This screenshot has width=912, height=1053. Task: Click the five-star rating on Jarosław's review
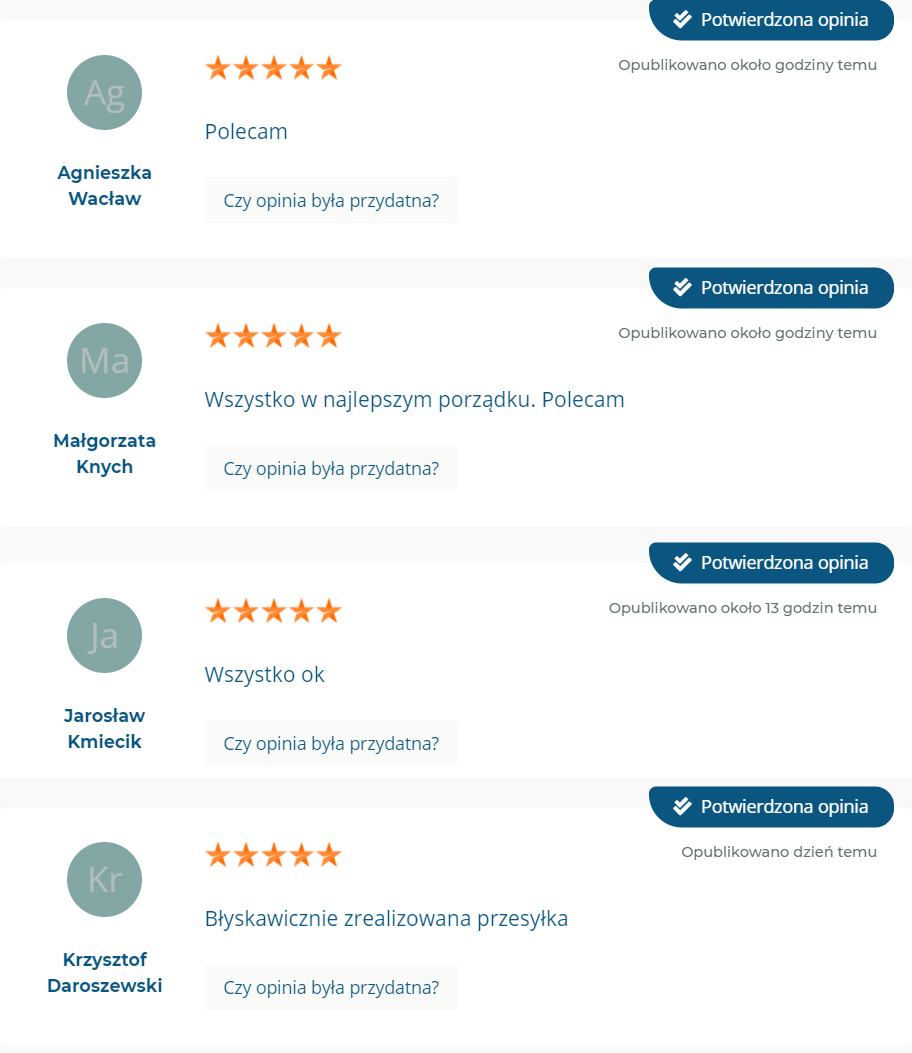(273, 611)
